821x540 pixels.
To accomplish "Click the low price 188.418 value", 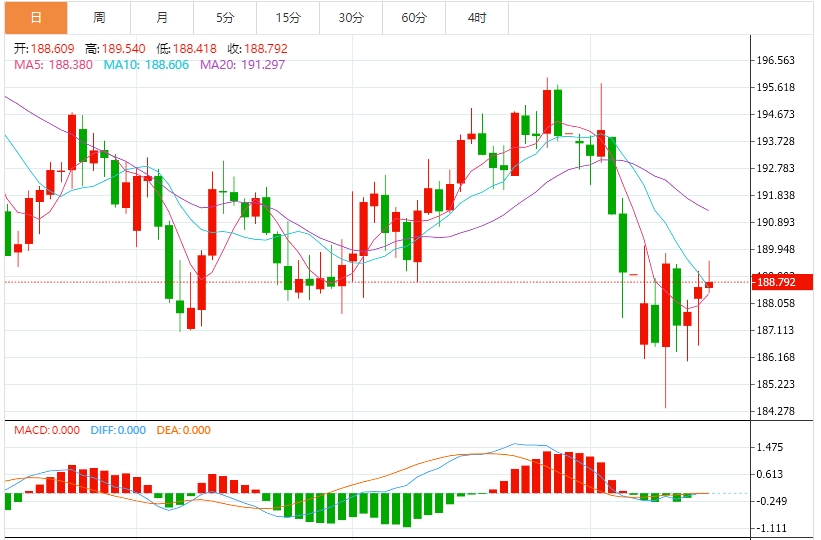I will tap(195, 49).
